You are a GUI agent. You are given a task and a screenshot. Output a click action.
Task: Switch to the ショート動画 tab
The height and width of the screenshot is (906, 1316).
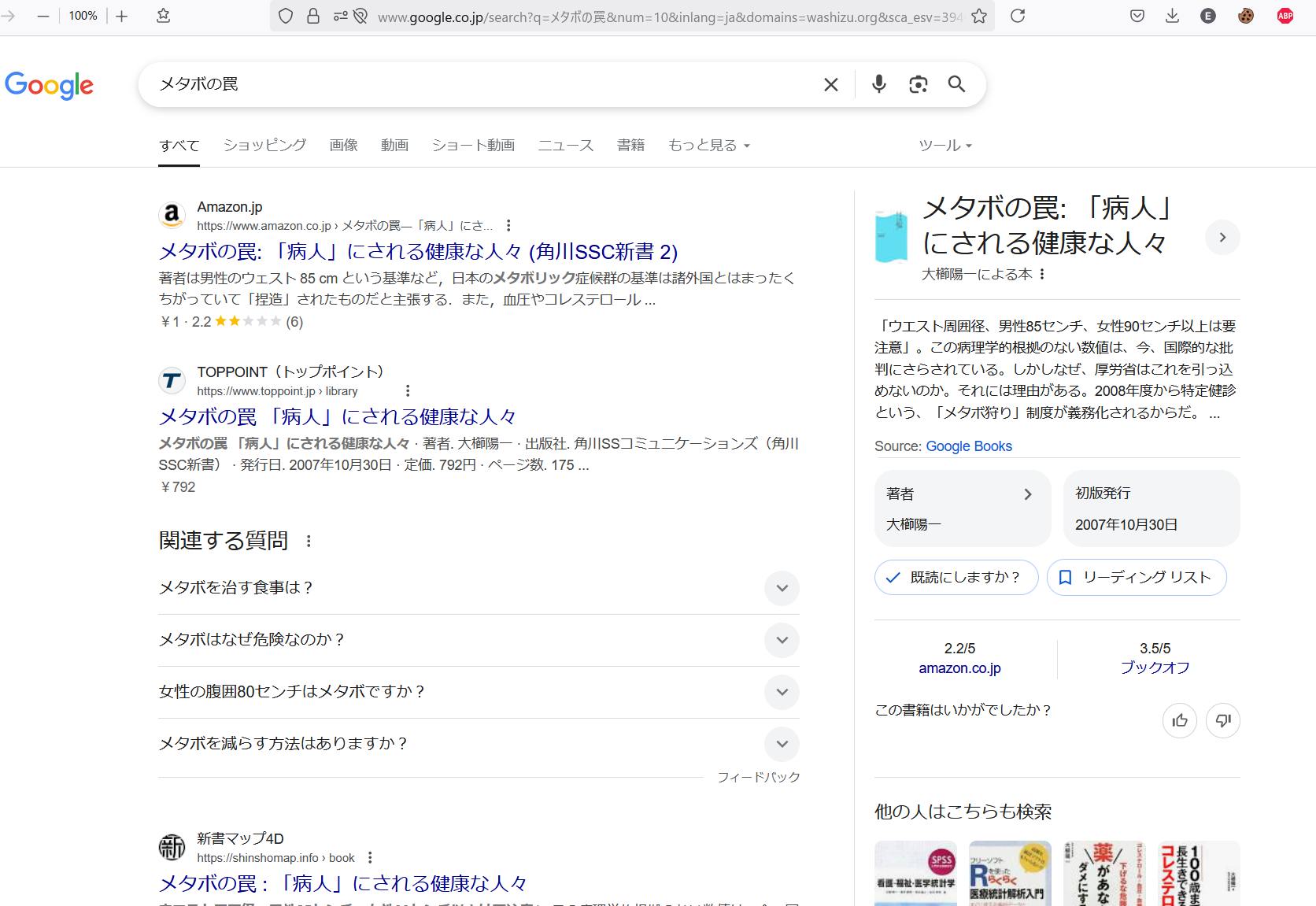(x=473, y=146)
